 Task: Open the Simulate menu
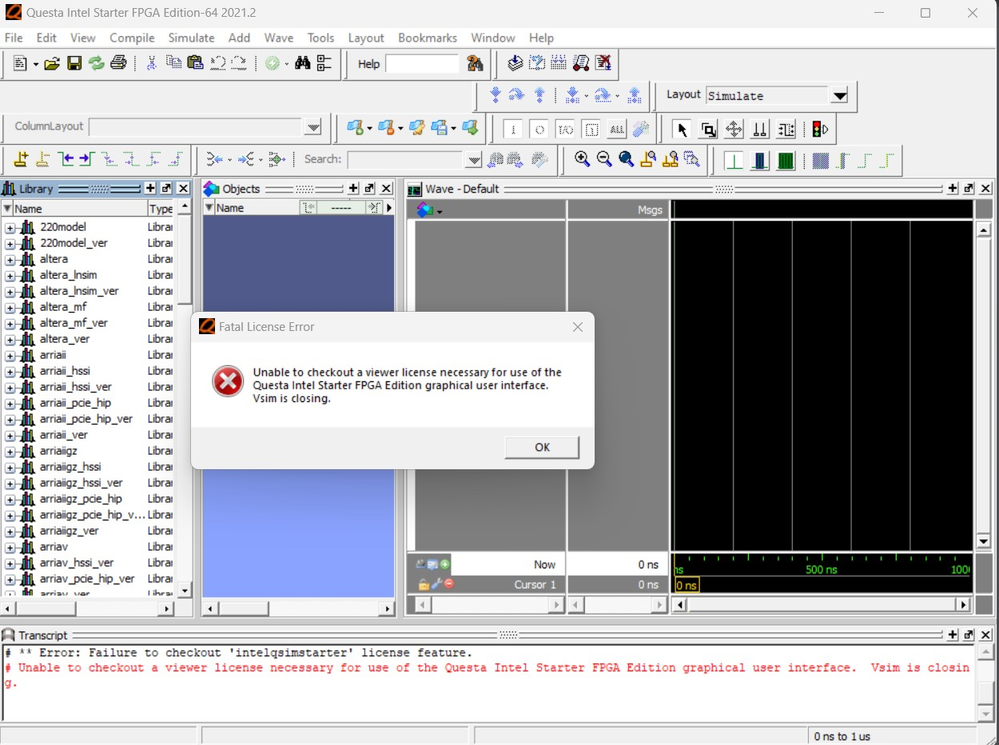pyautogui.click(x=191, y=38)
